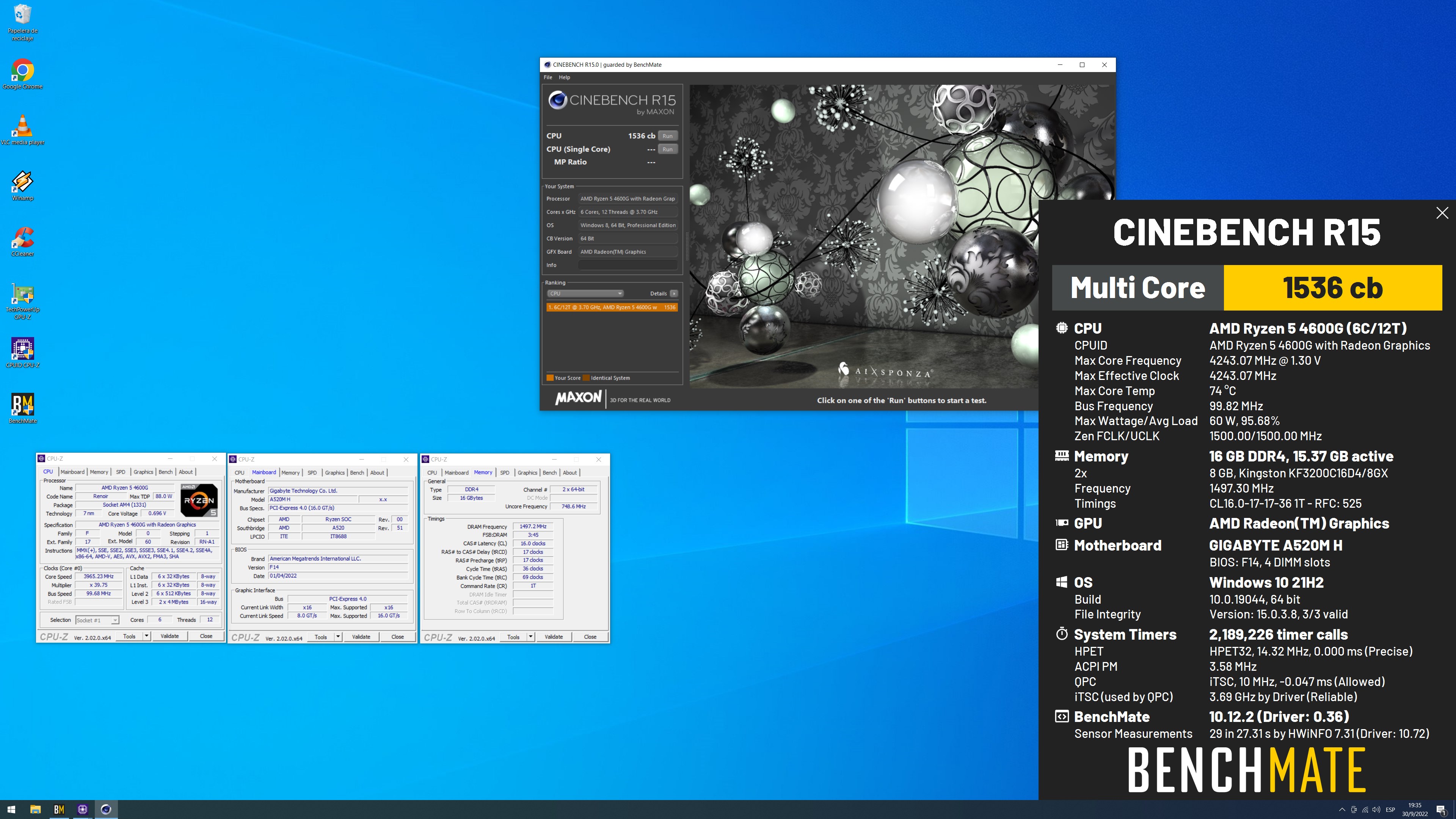This screenshot has width=1456, height=819.
Task: Run the CPU (Single Core) test
Action: (x=667, y=149)
